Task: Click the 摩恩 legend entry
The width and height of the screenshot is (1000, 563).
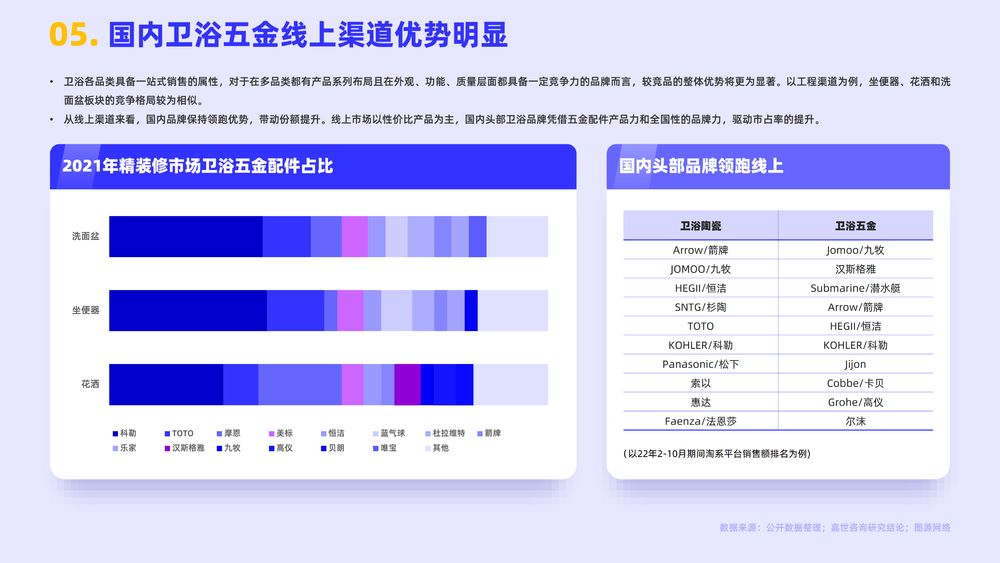Action: [228, 433]
